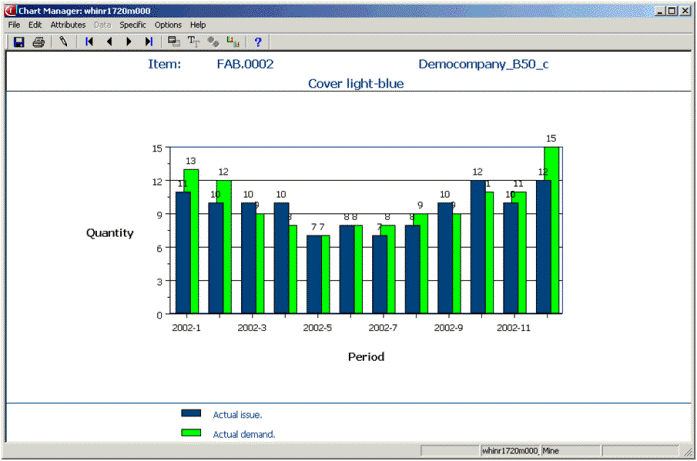Viewport: 697px width, 461px height.
Task: Click the green bar labeled 15
Action: (x=551, y=230)
